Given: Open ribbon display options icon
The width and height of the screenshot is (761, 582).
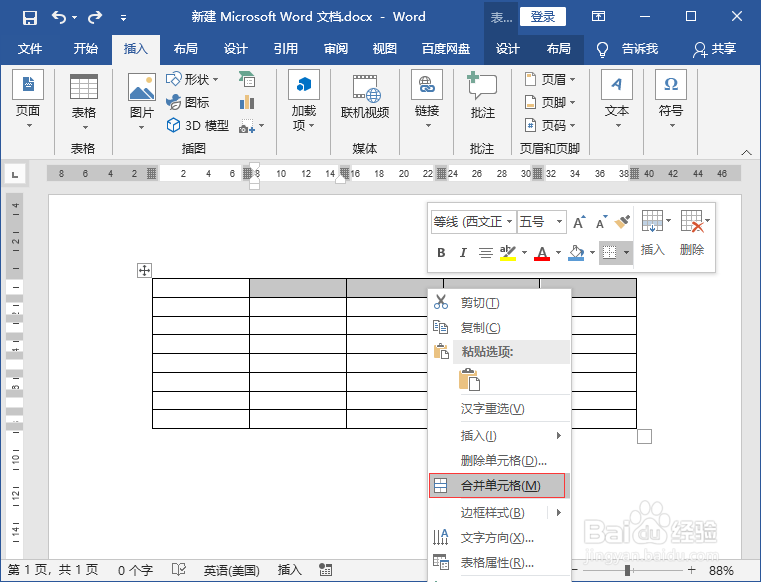Looking at the screenshot, I should coord(598,17).
